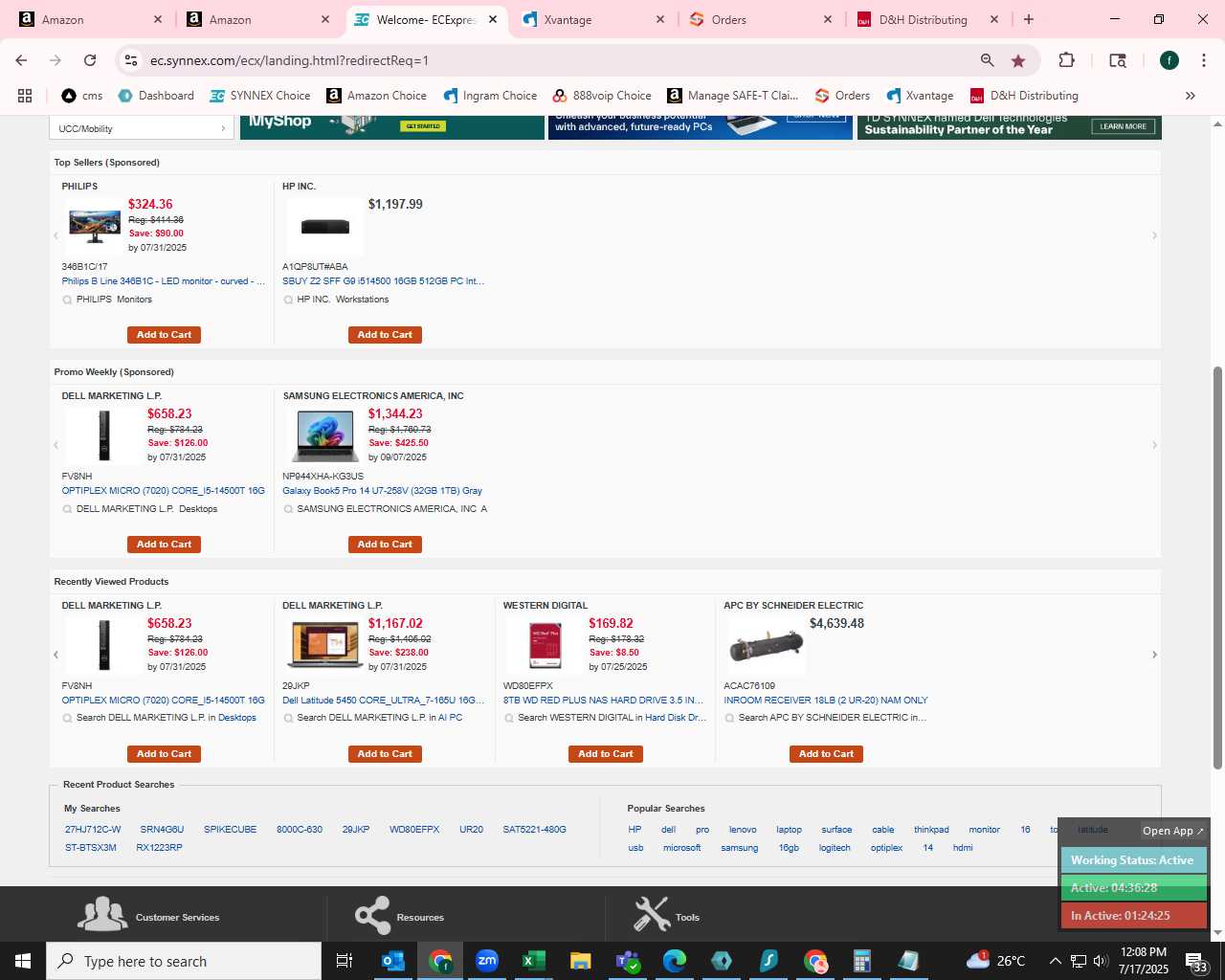Switch to the Xvantage browser tab
Screen dimensions: 1225x980
(593, 19)
